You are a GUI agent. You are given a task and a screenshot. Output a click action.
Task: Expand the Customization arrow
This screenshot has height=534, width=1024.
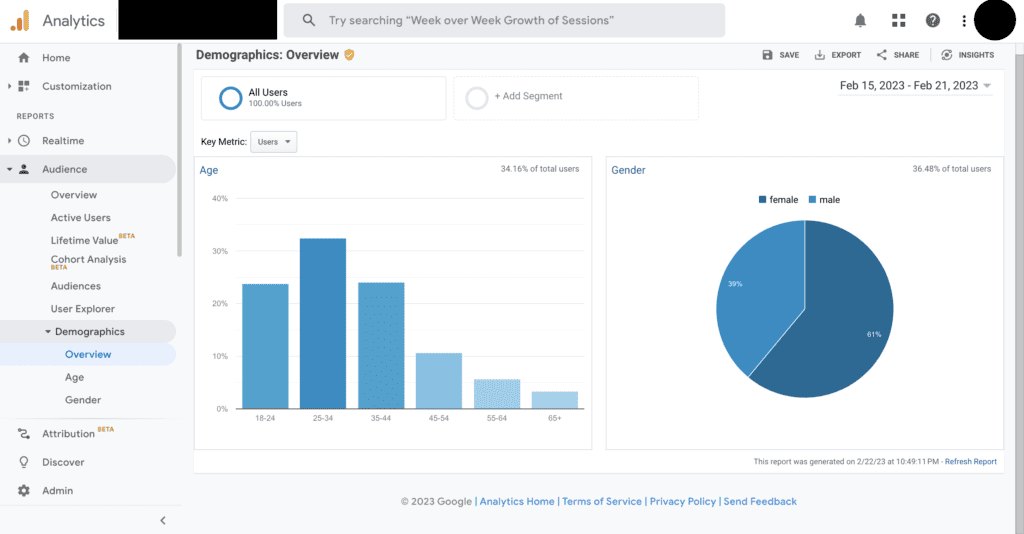[x=9, y=86]
